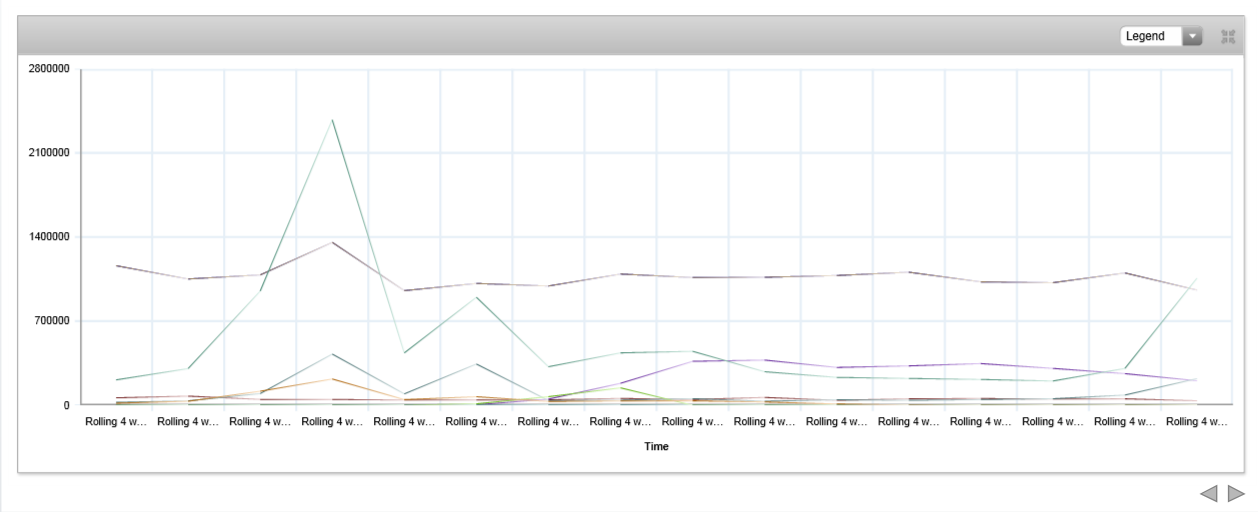This screenshot has width=1258, height=512.
Task: Click the second "Rolling 4 w…" x-axis label
Action: (188, 422)
